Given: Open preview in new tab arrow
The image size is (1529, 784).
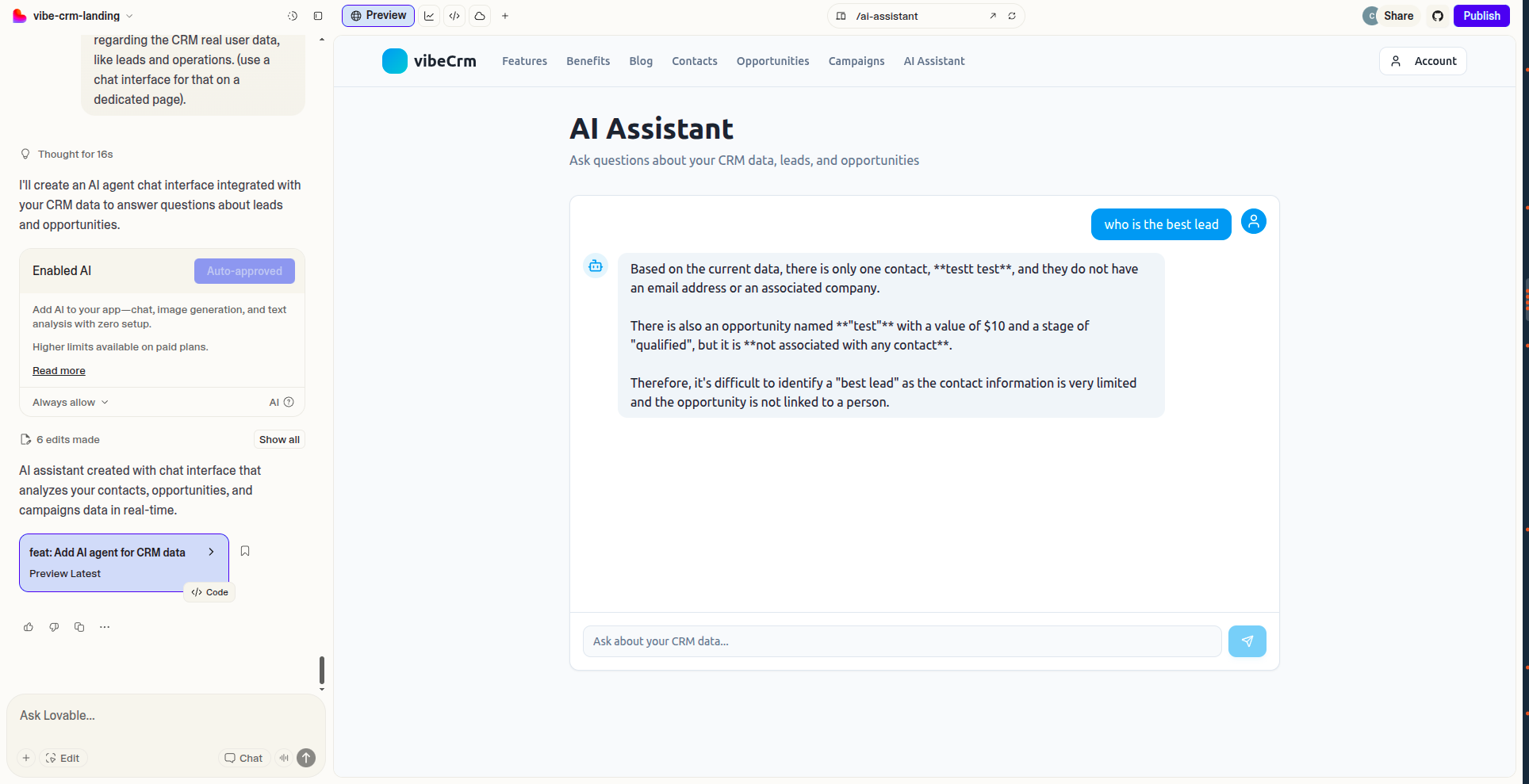Looking at the screenshot, I should (x=993, y=16).
